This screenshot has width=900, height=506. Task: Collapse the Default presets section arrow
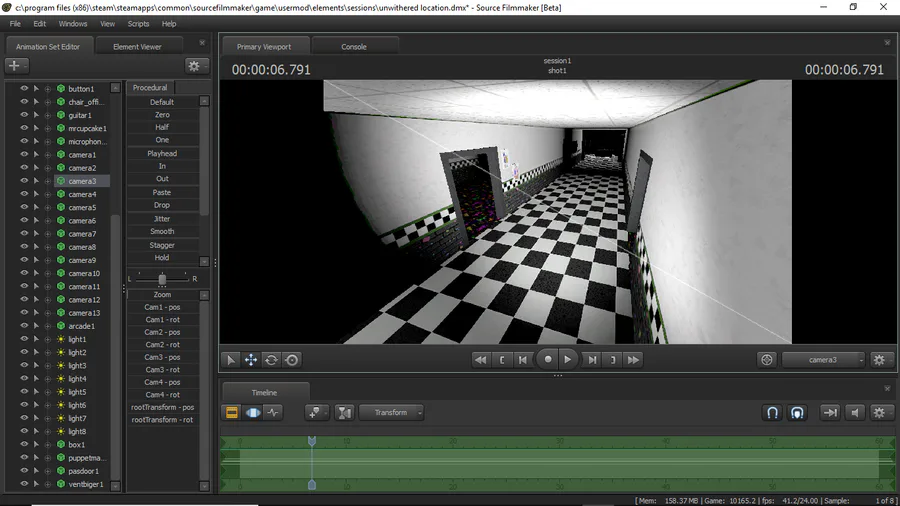click(x=204, y=102)
